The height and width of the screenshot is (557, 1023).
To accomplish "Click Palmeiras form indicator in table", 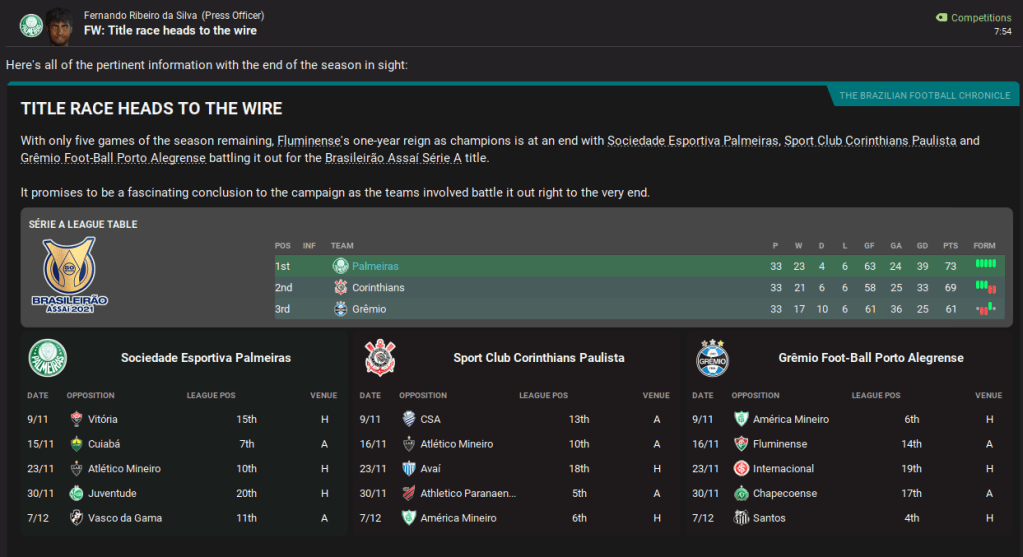I will pyautogui.click(x=986, y=264).
